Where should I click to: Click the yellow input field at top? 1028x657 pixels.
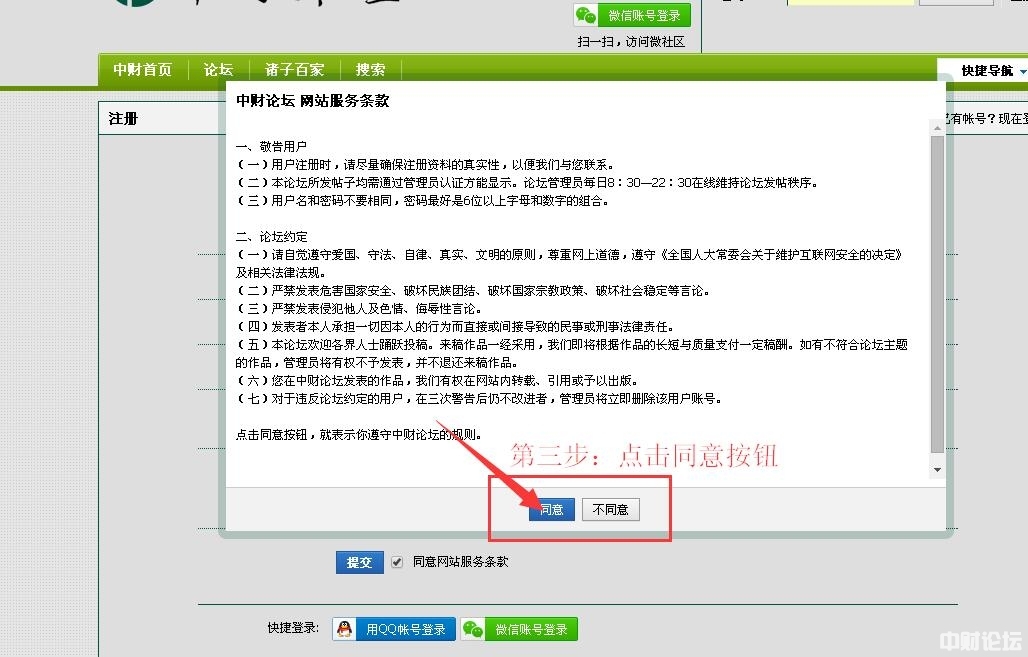[850, 3]
